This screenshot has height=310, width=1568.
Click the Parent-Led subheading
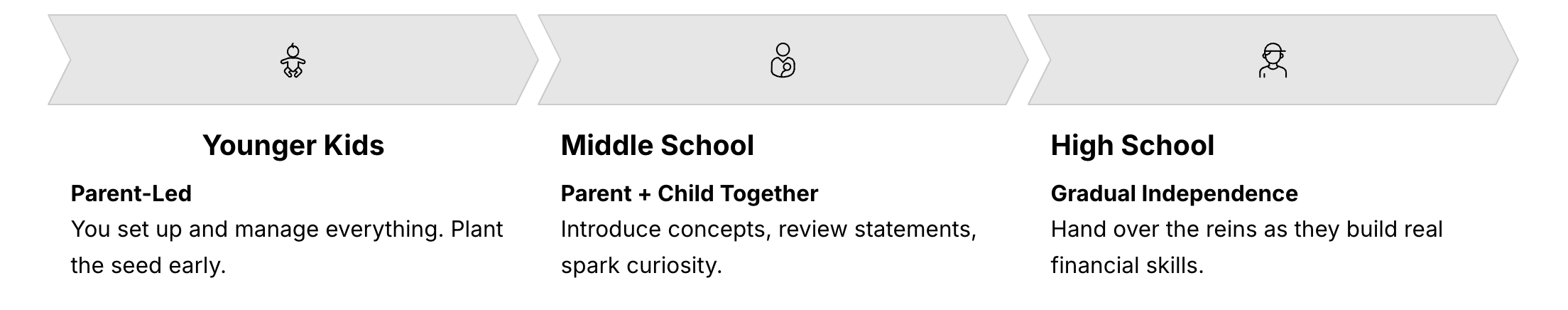(131, 193)
